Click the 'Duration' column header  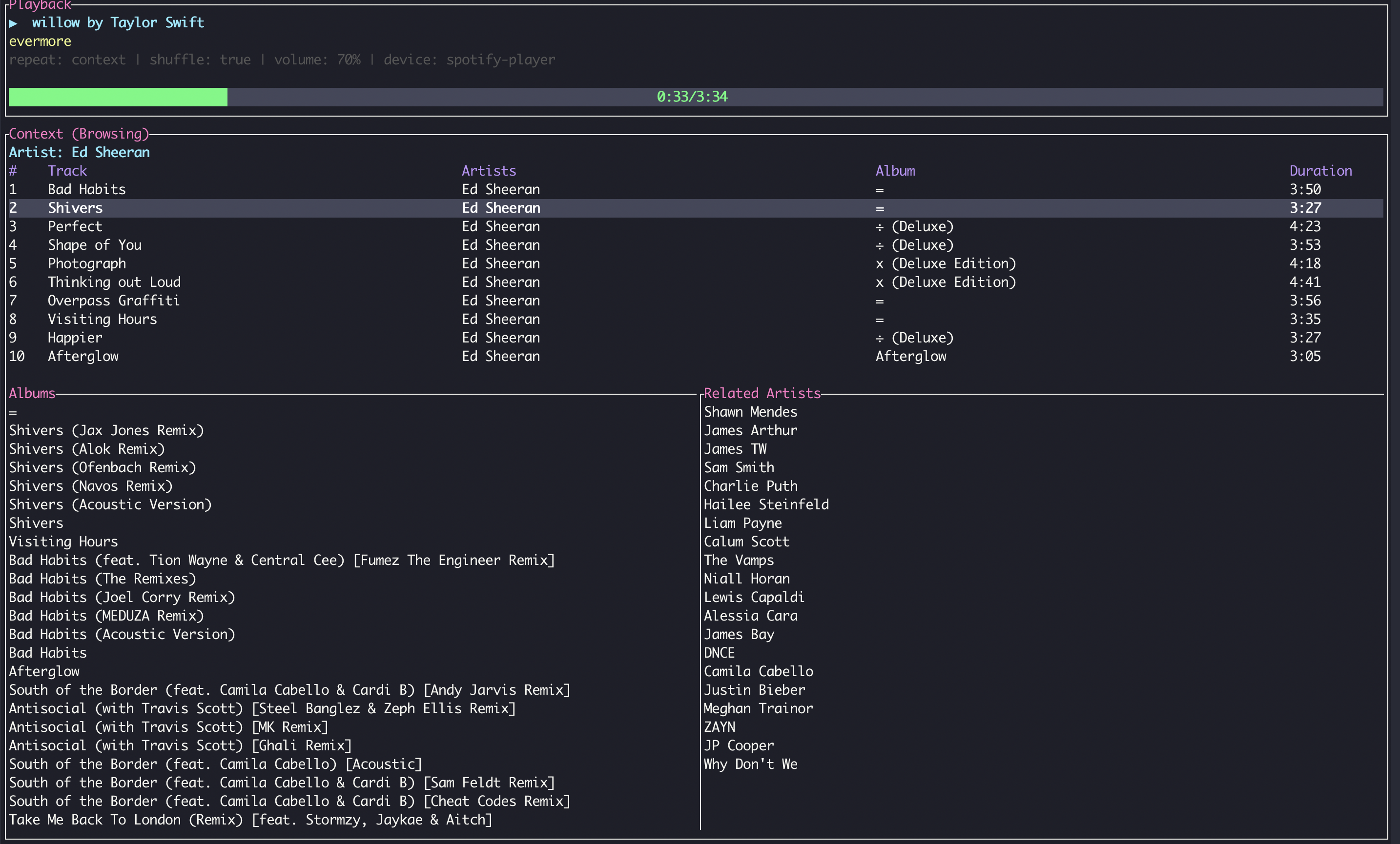coord(1320,171)
